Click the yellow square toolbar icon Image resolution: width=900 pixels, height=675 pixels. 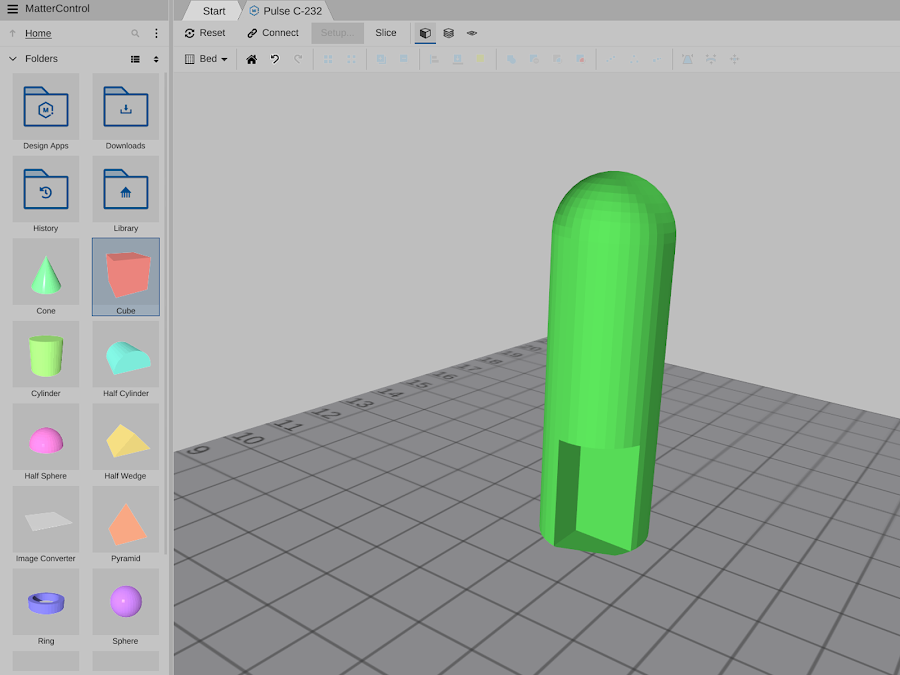coord(480,59)
